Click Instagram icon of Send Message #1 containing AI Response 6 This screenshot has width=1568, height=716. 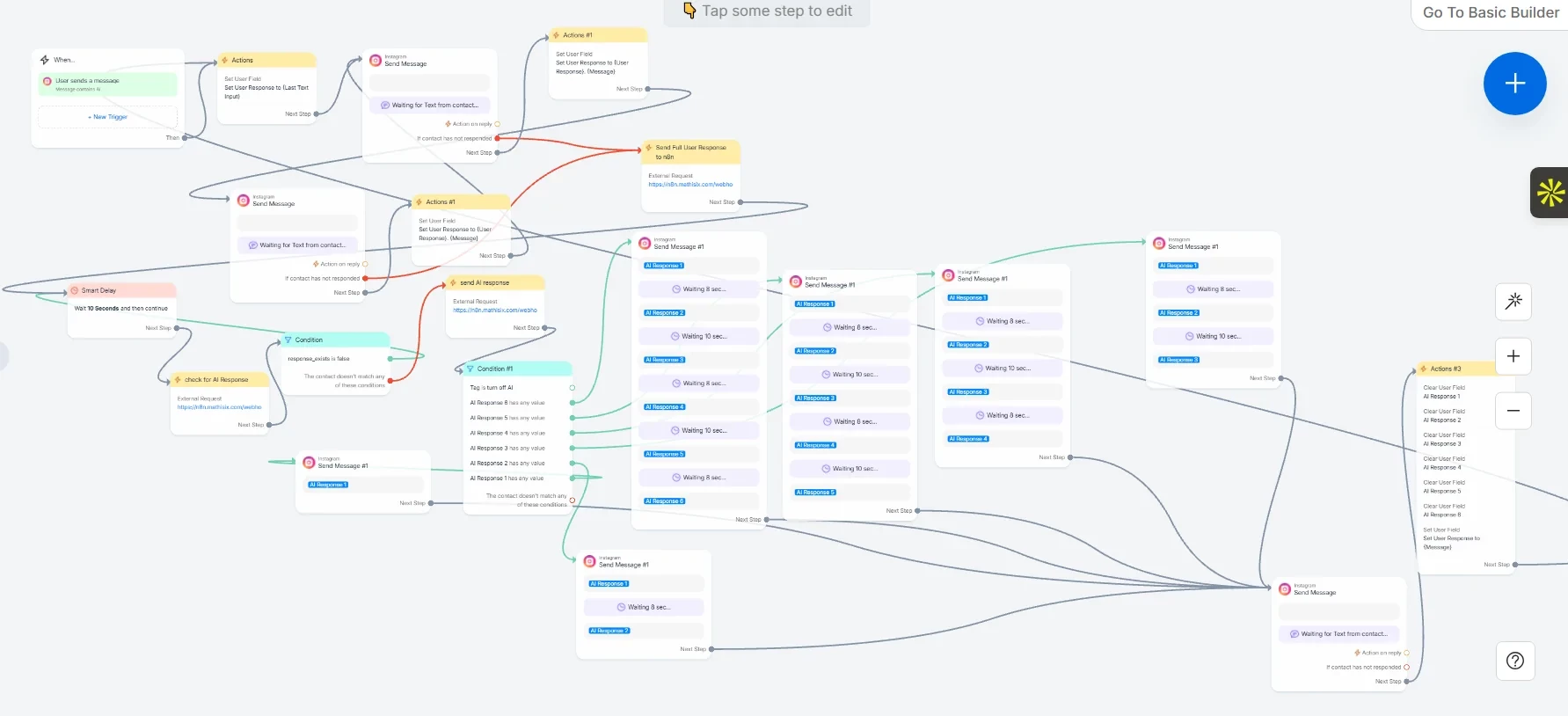(x=645, y=244)
